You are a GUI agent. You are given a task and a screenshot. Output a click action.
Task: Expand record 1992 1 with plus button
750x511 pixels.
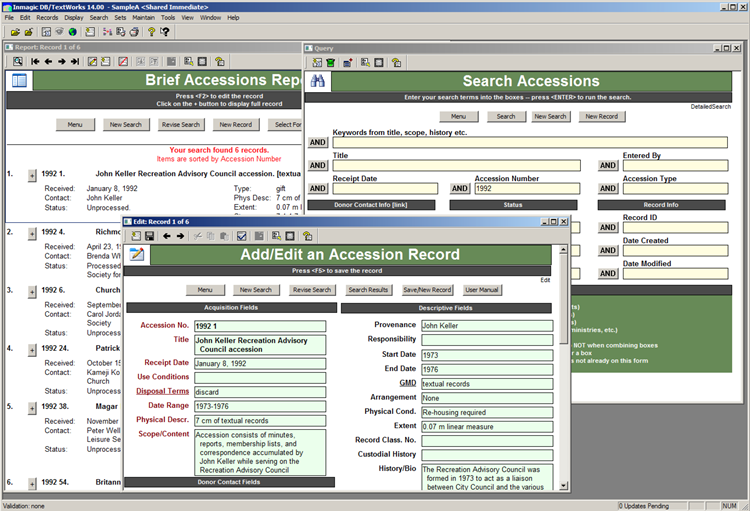[32, 176]
